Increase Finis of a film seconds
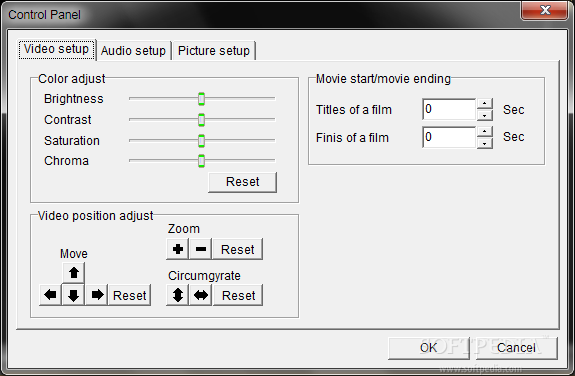The width and height of the screenshot is (575, 376). click(485, 132)
